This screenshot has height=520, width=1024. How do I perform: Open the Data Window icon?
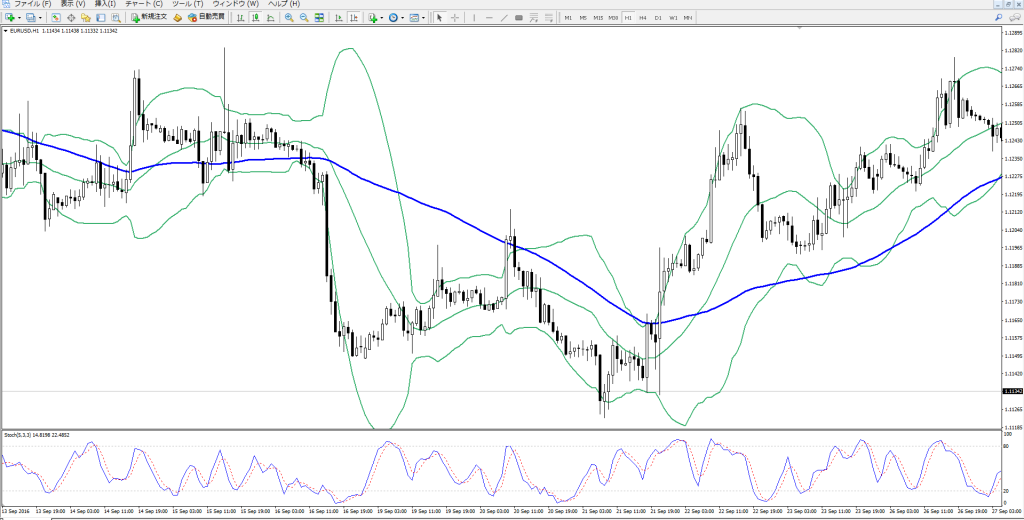pyautogui.click(x=71, y=18)
